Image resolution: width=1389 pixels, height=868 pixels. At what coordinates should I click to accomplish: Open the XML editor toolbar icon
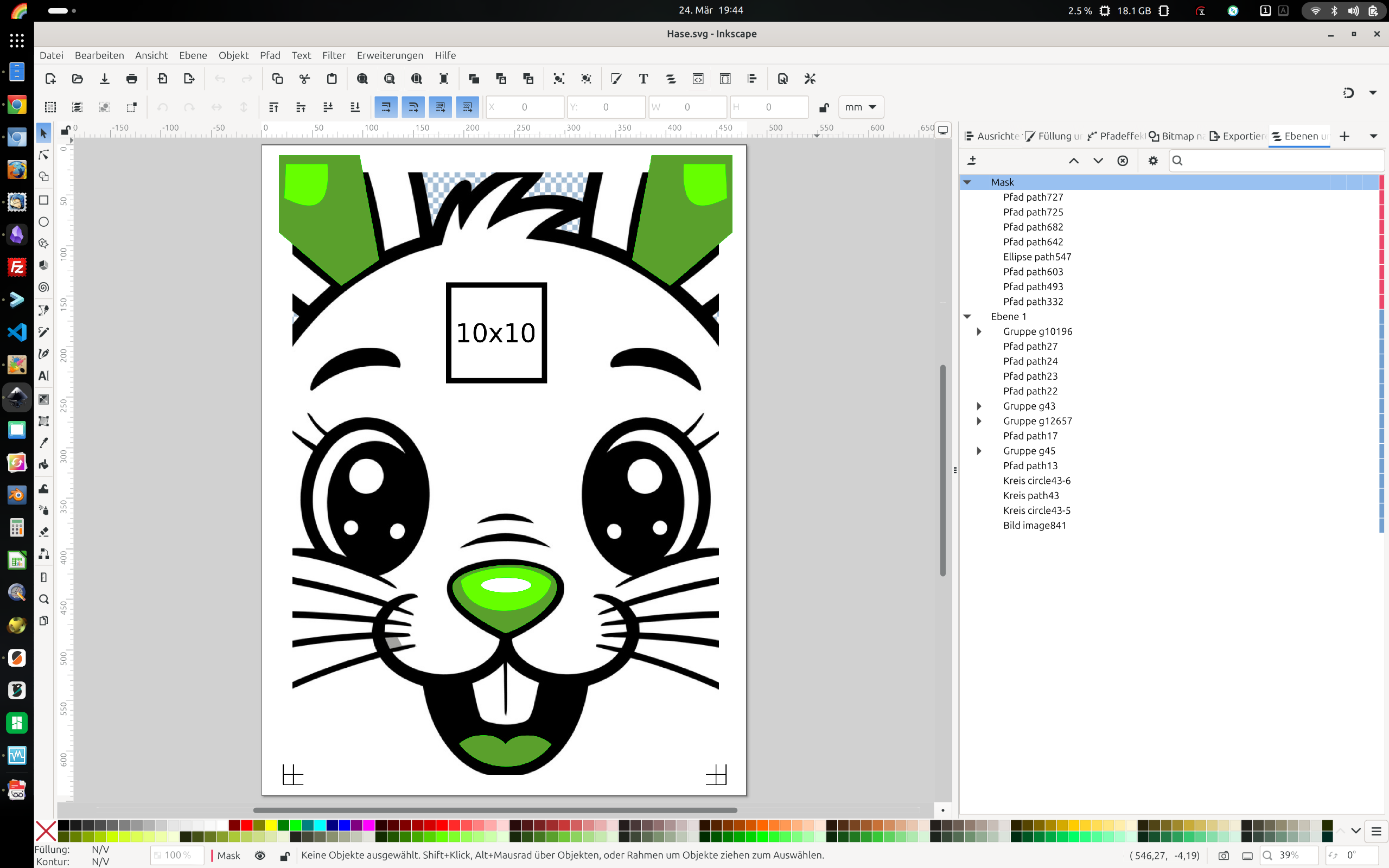[x=698, y=79]
